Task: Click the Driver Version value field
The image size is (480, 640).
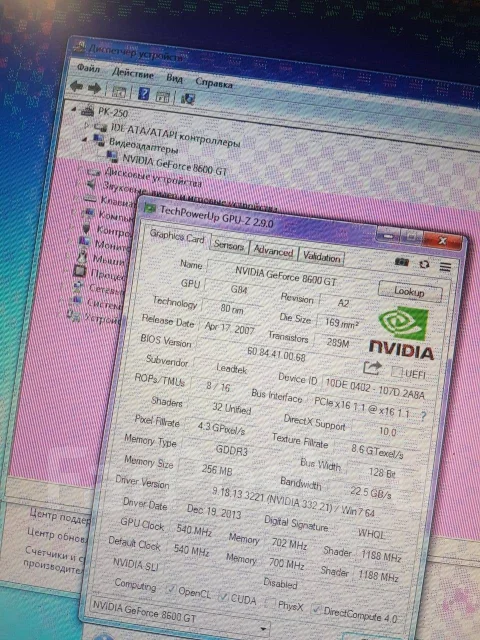Action: [x=293, y=501]
